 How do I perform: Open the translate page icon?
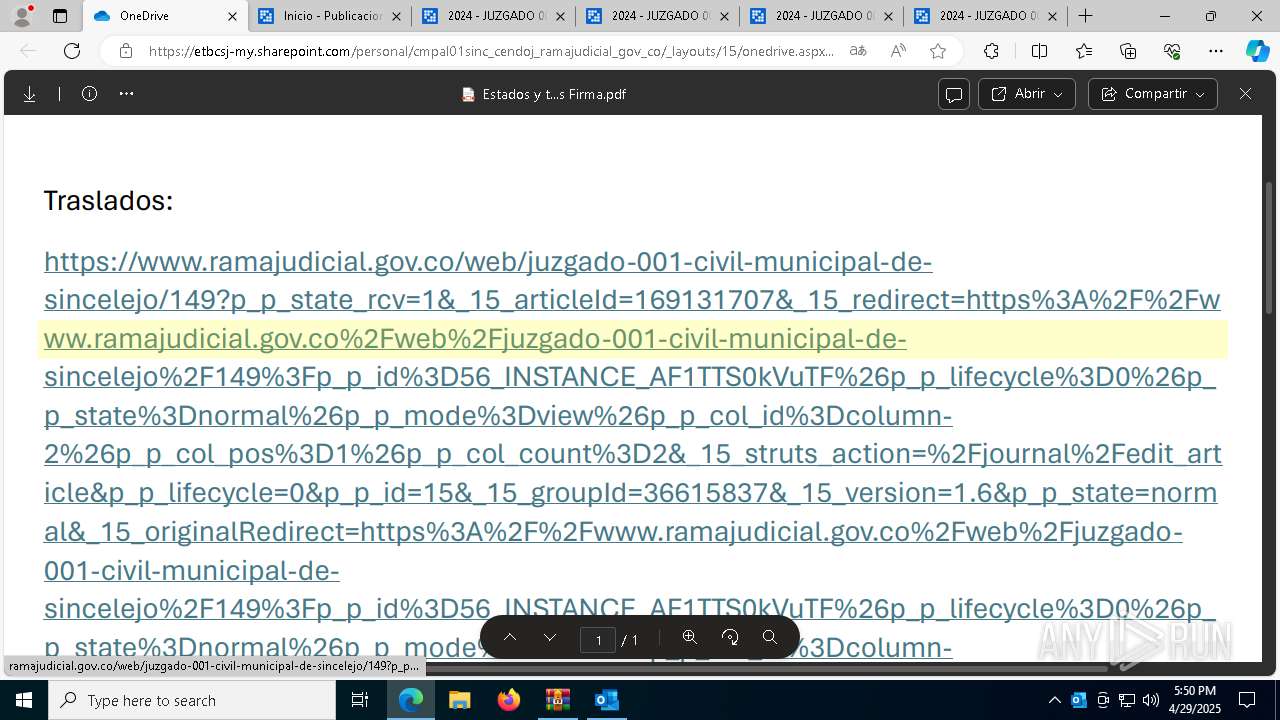tap(858, 51)
